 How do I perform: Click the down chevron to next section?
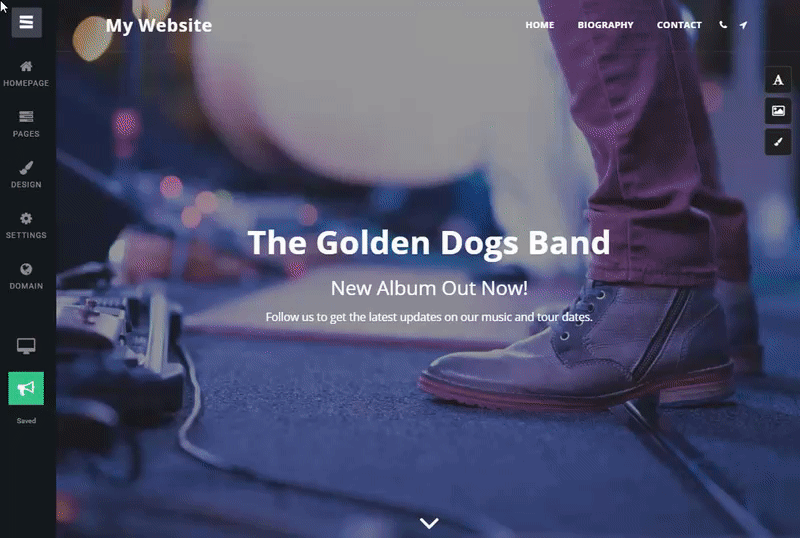tap(429, 523)
